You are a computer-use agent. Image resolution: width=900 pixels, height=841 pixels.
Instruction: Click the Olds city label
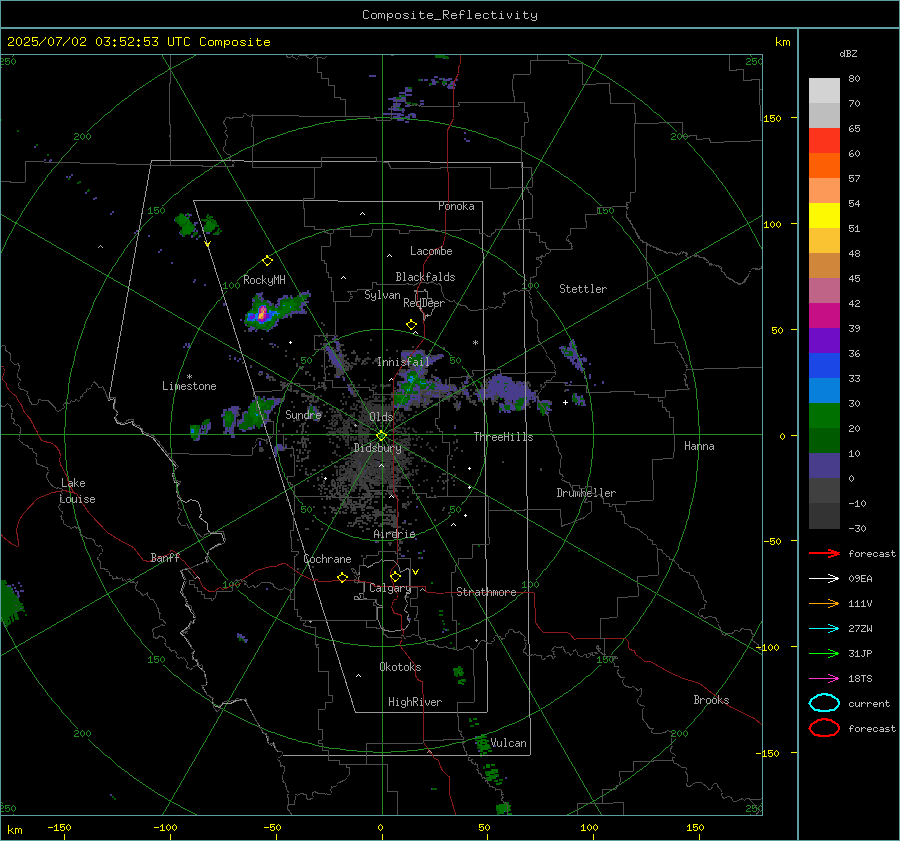click(381, 417)
